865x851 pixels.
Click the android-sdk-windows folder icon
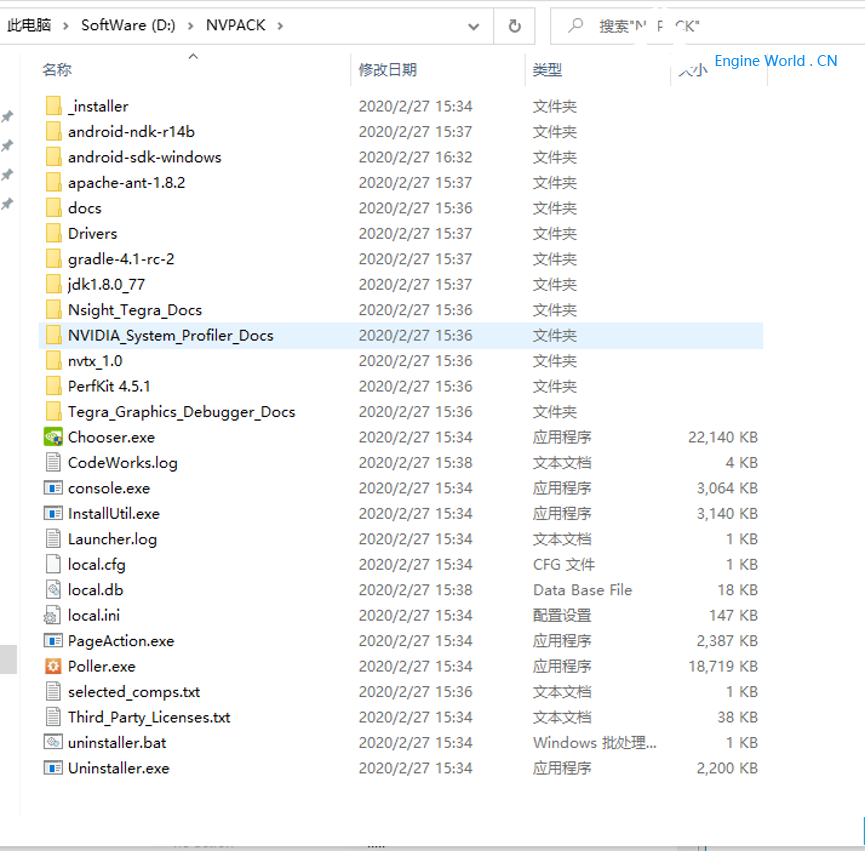tap(53, 157)
